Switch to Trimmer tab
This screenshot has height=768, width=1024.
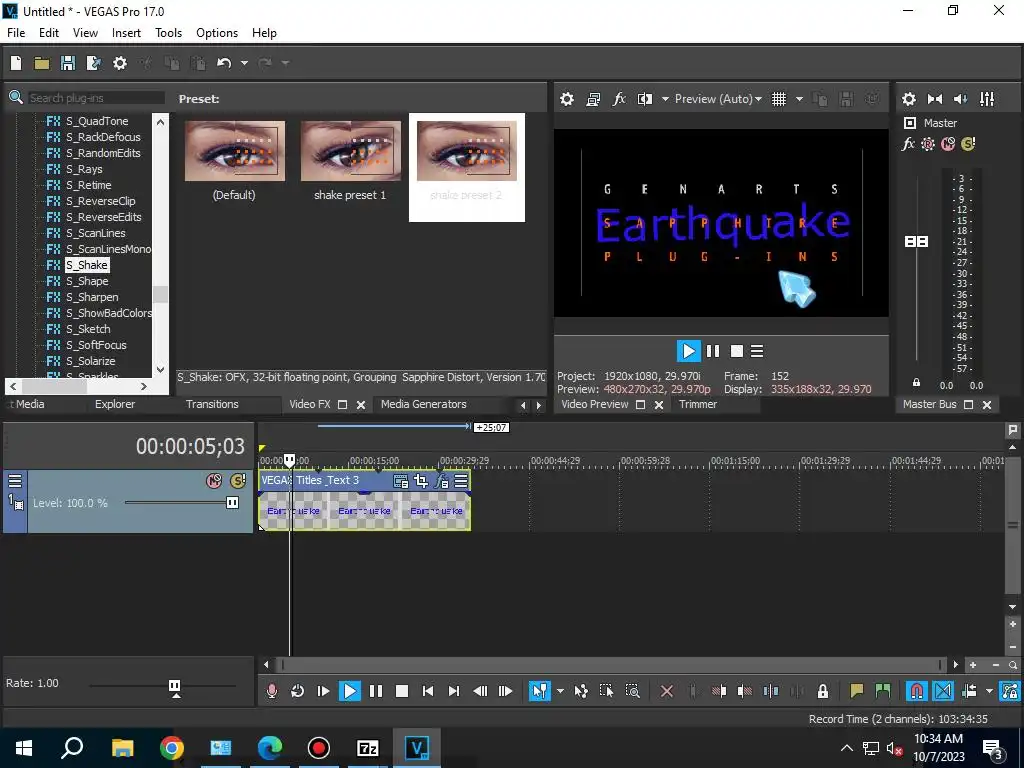697,404
